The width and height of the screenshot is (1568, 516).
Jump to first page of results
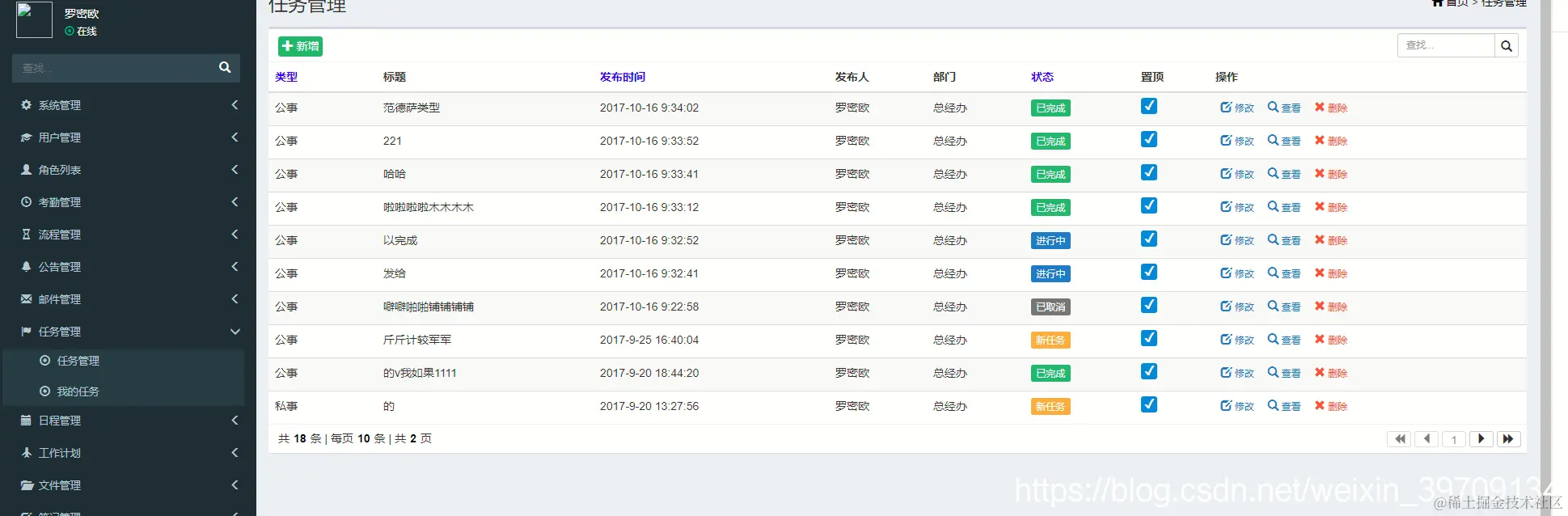[x=1399, y=439]
